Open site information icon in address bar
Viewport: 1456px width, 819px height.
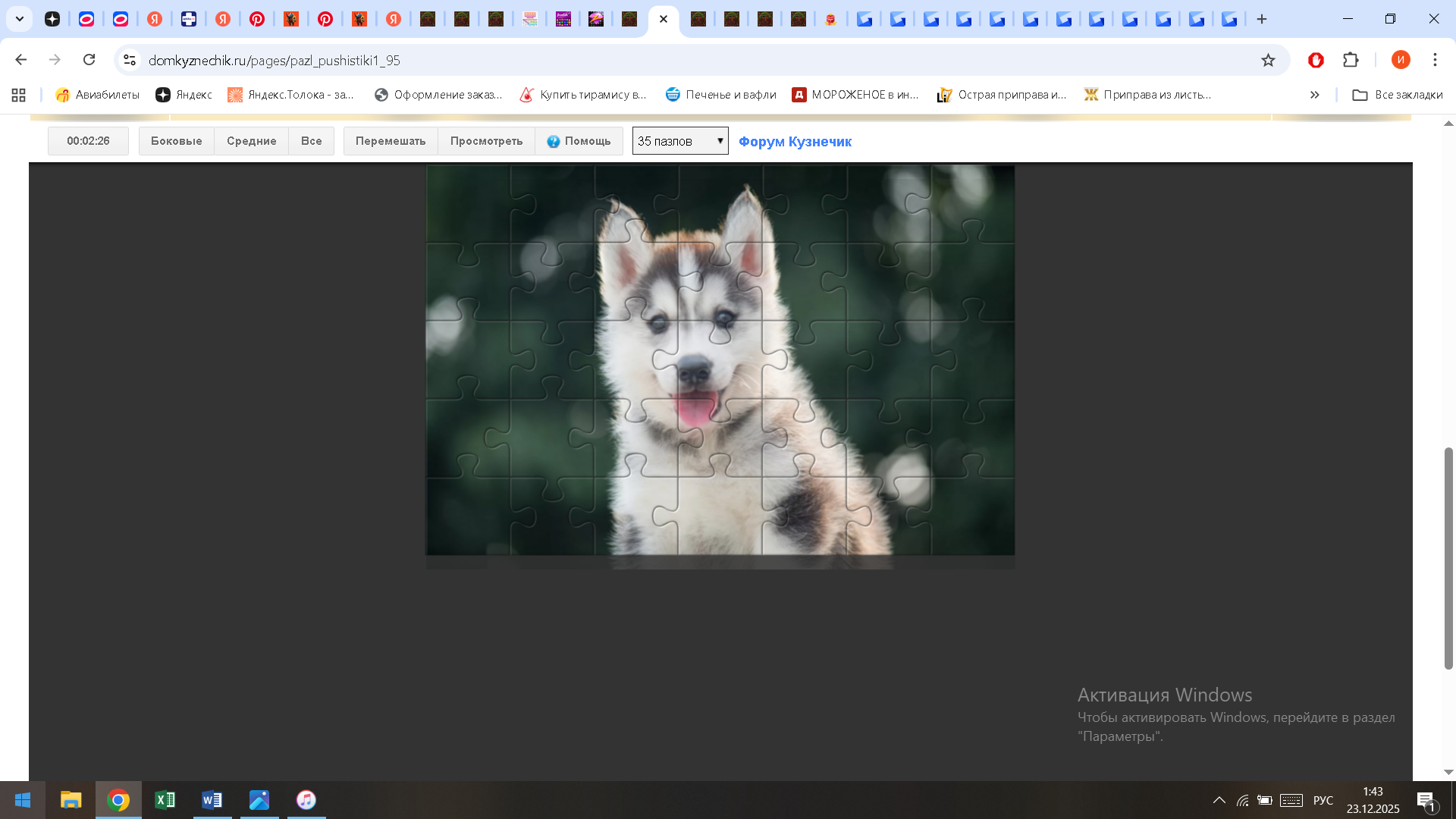coord(130,60)
